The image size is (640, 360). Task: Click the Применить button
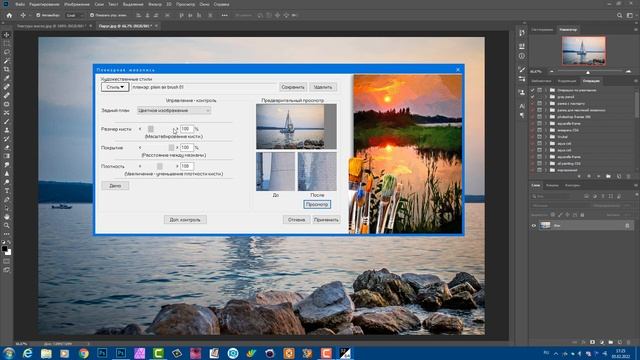pyautogui.click(x=326, y=220)
